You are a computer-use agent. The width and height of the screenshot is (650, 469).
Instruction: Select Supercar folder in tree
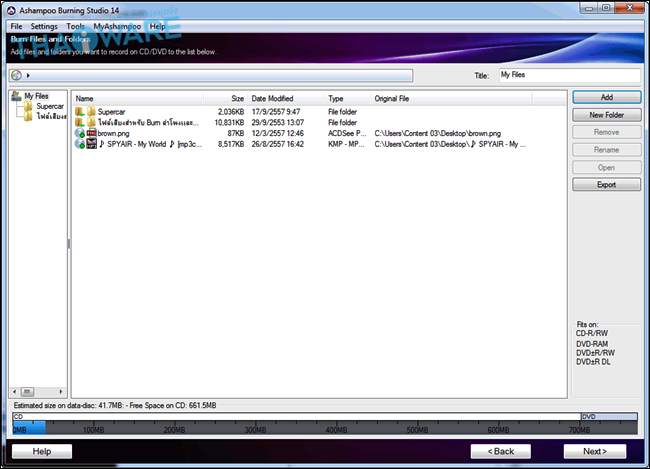coord(50,107)
